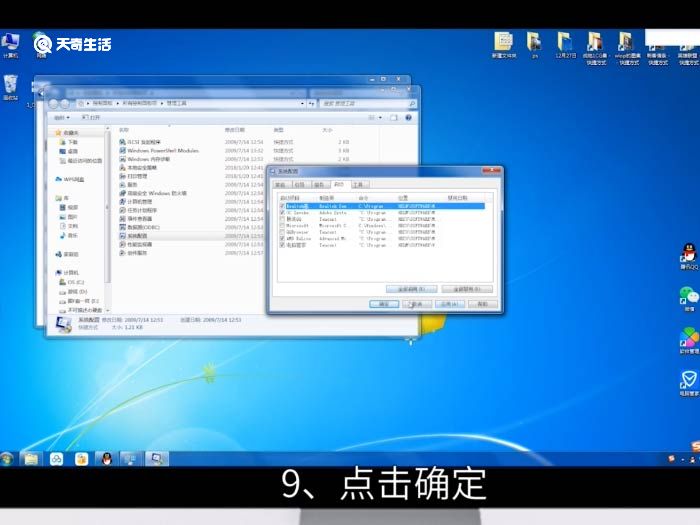This screenshot has width=700, height=525.
Task: Click the 全部禁用 button
Action: pos(467,289)
